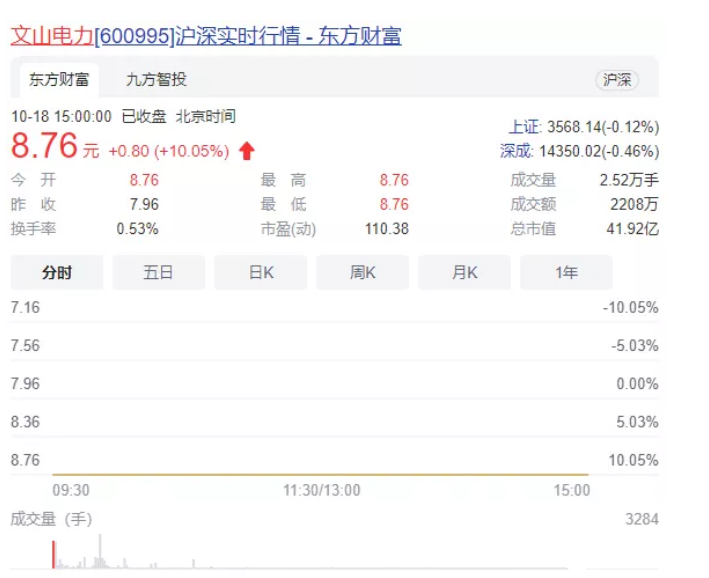Switch to the 九方智投 tab
Viewport: 709px width, 578px height.
[x=156, y=80]
